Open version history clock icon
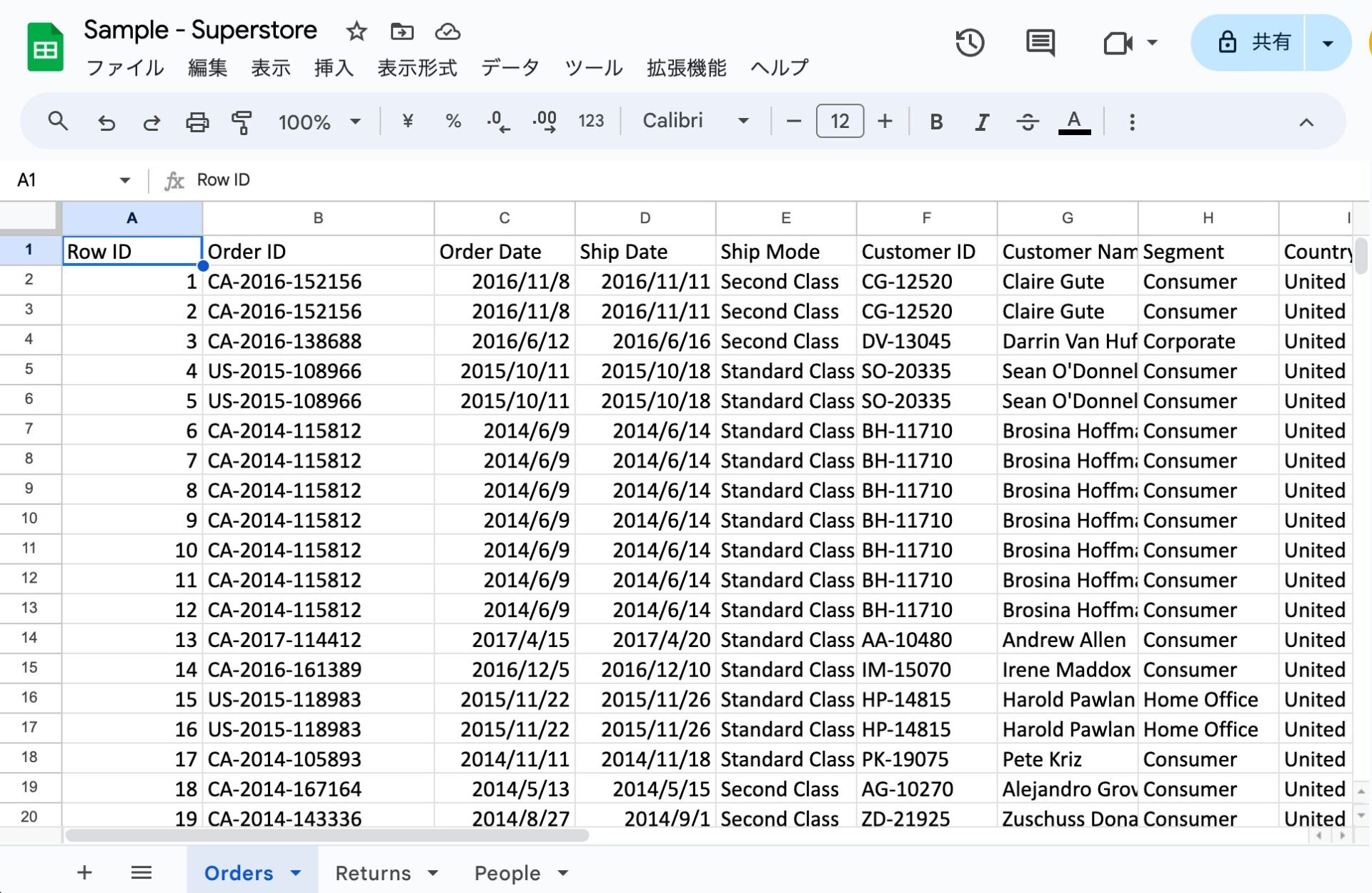 point(970,43)
